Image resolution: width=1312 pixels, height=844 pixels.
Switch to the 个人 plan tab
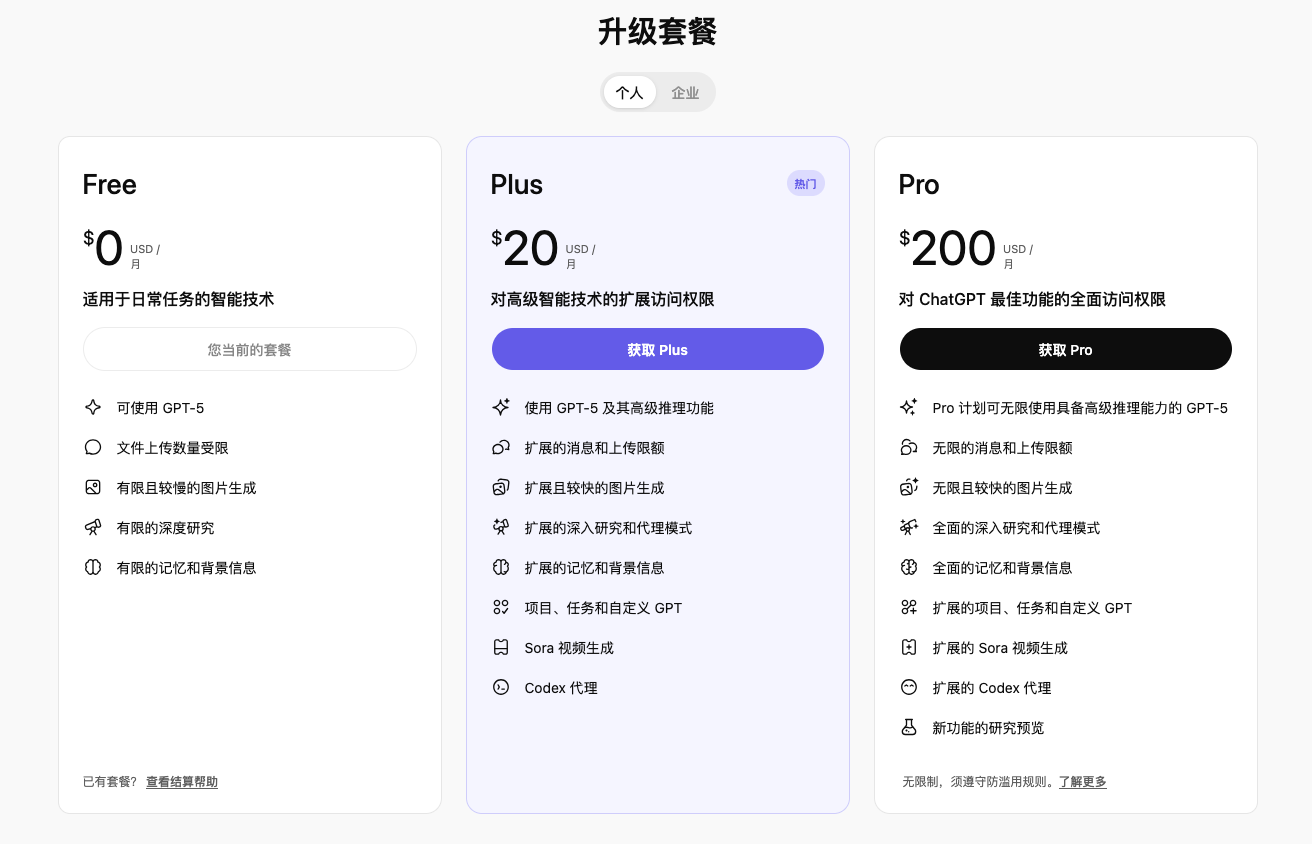click(630, 92)
